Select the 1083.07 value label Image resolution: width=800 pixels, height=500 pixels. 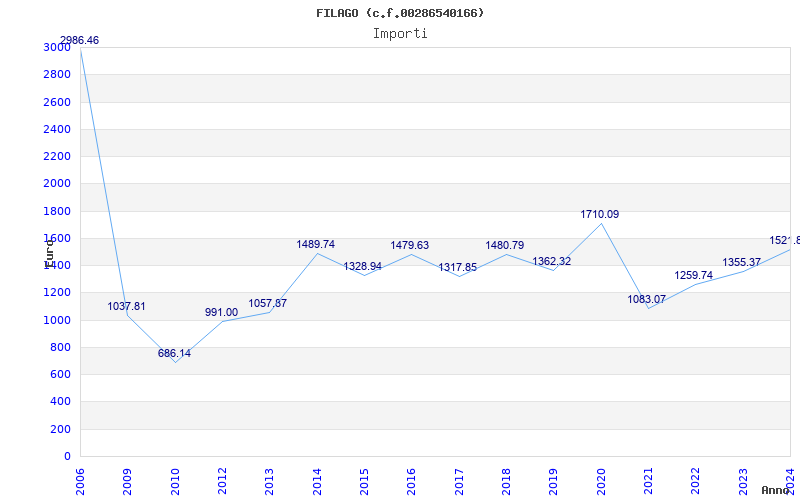click(x=646, y=299)
